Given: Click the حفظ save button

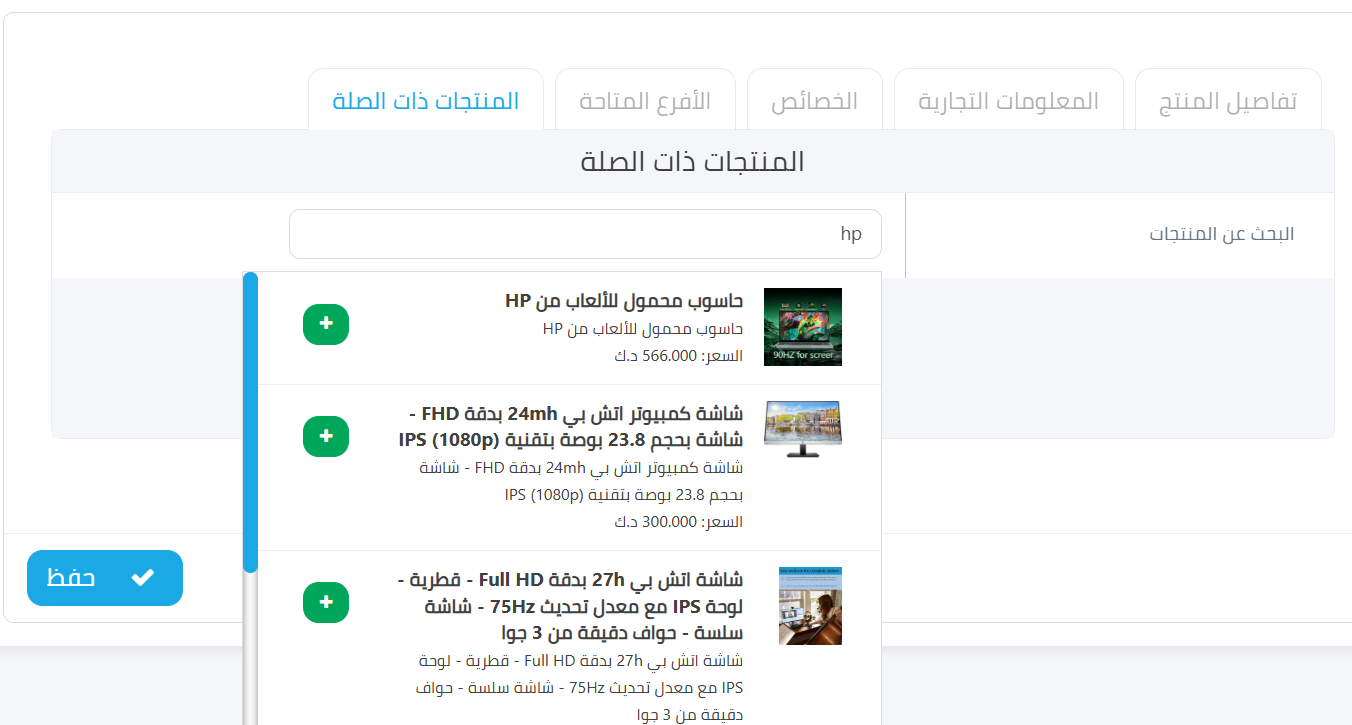Looking at the screenshot, I should 105,578.
